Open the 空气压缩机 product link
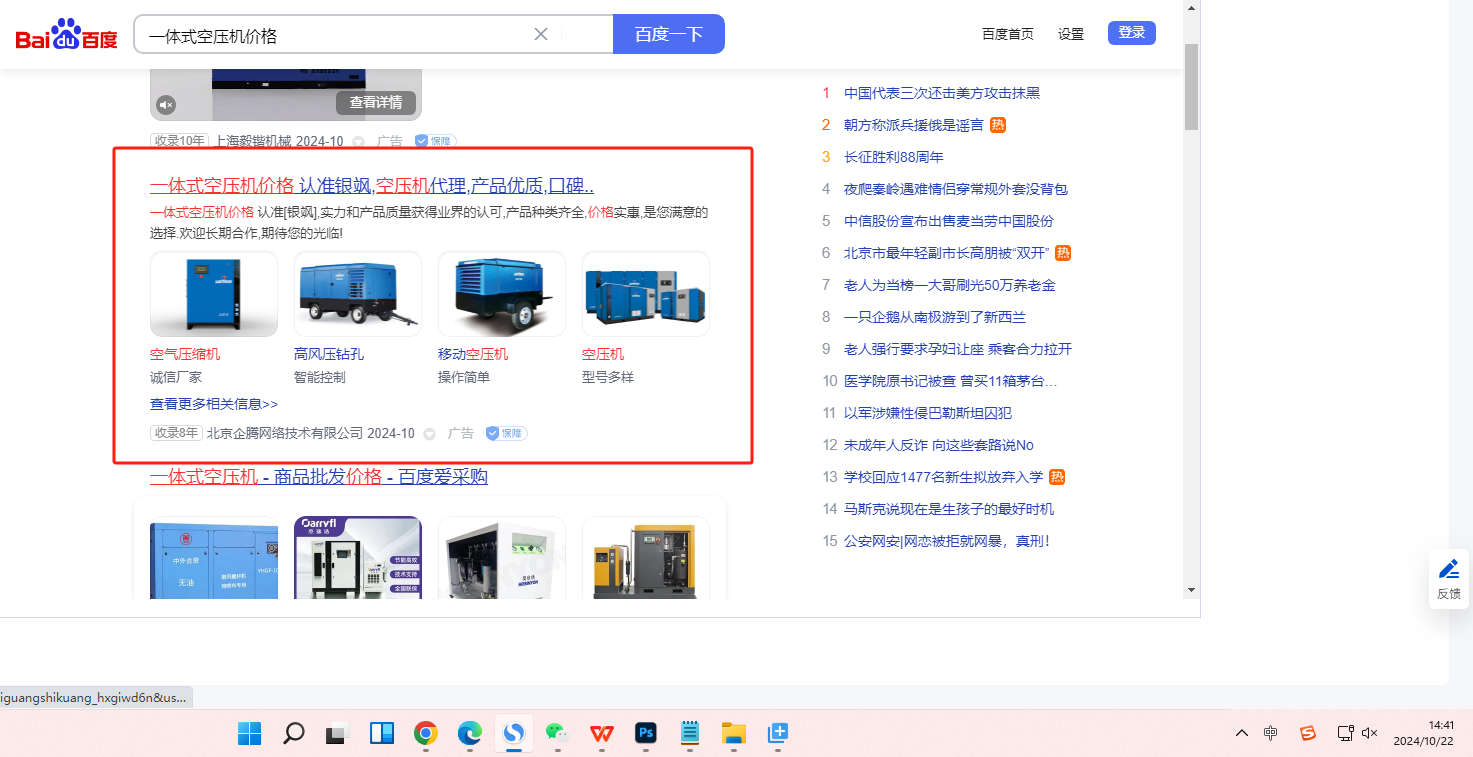The height and width of the screenshot is (757, 1473). click(185, 354)
